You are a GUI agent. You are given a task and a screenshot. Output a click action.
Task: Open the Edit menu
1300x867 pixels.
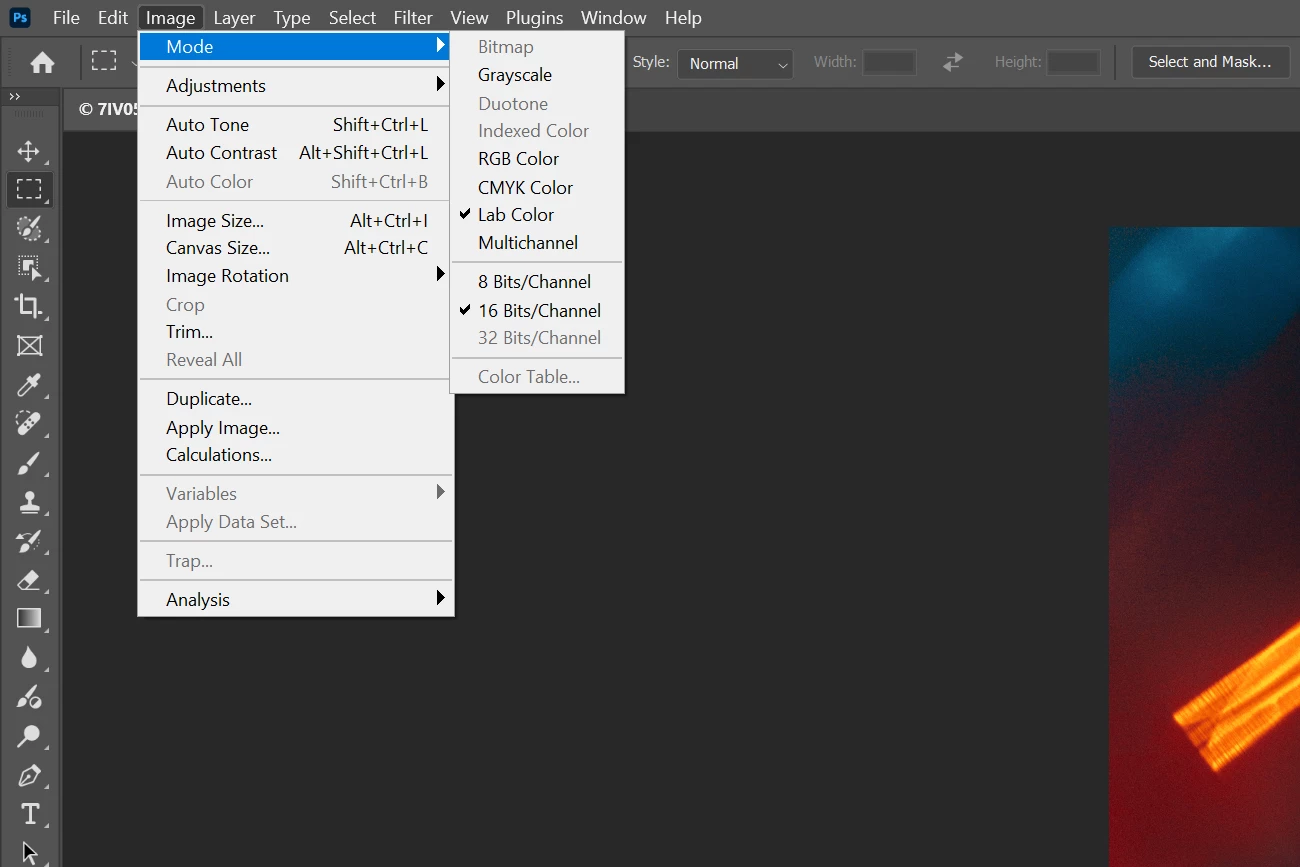(113, 17)
